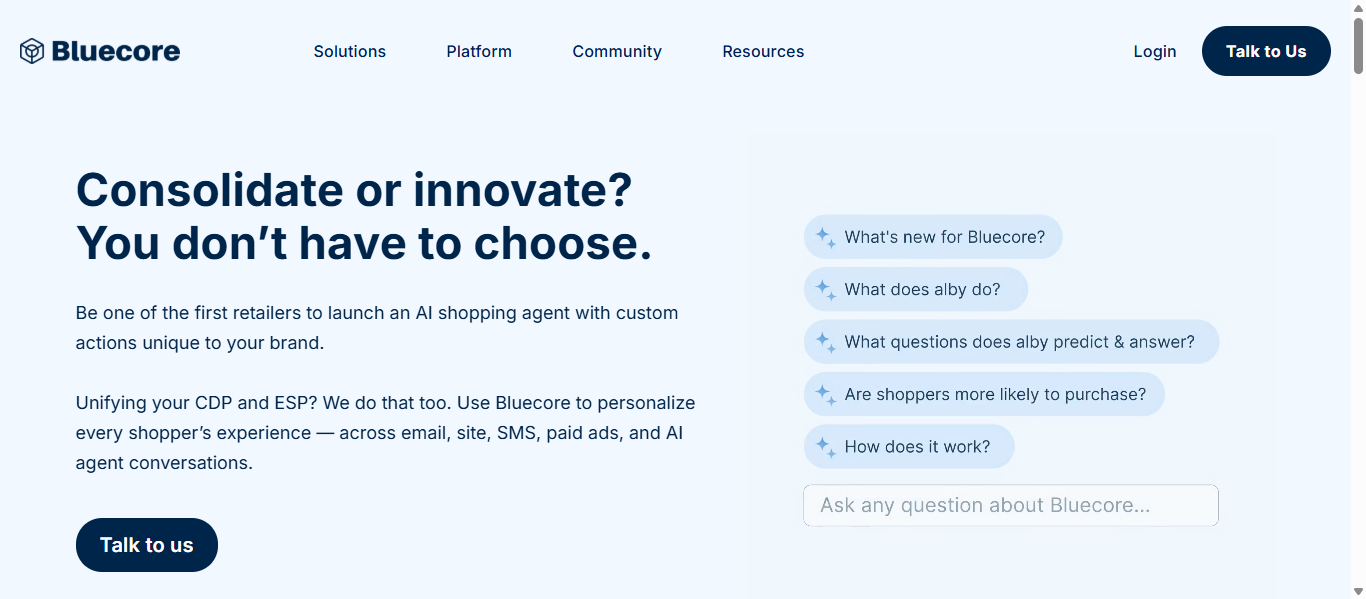The image size is (1366, 599).
Task: Open the Login page link
Action: (x=1155, y=52)
